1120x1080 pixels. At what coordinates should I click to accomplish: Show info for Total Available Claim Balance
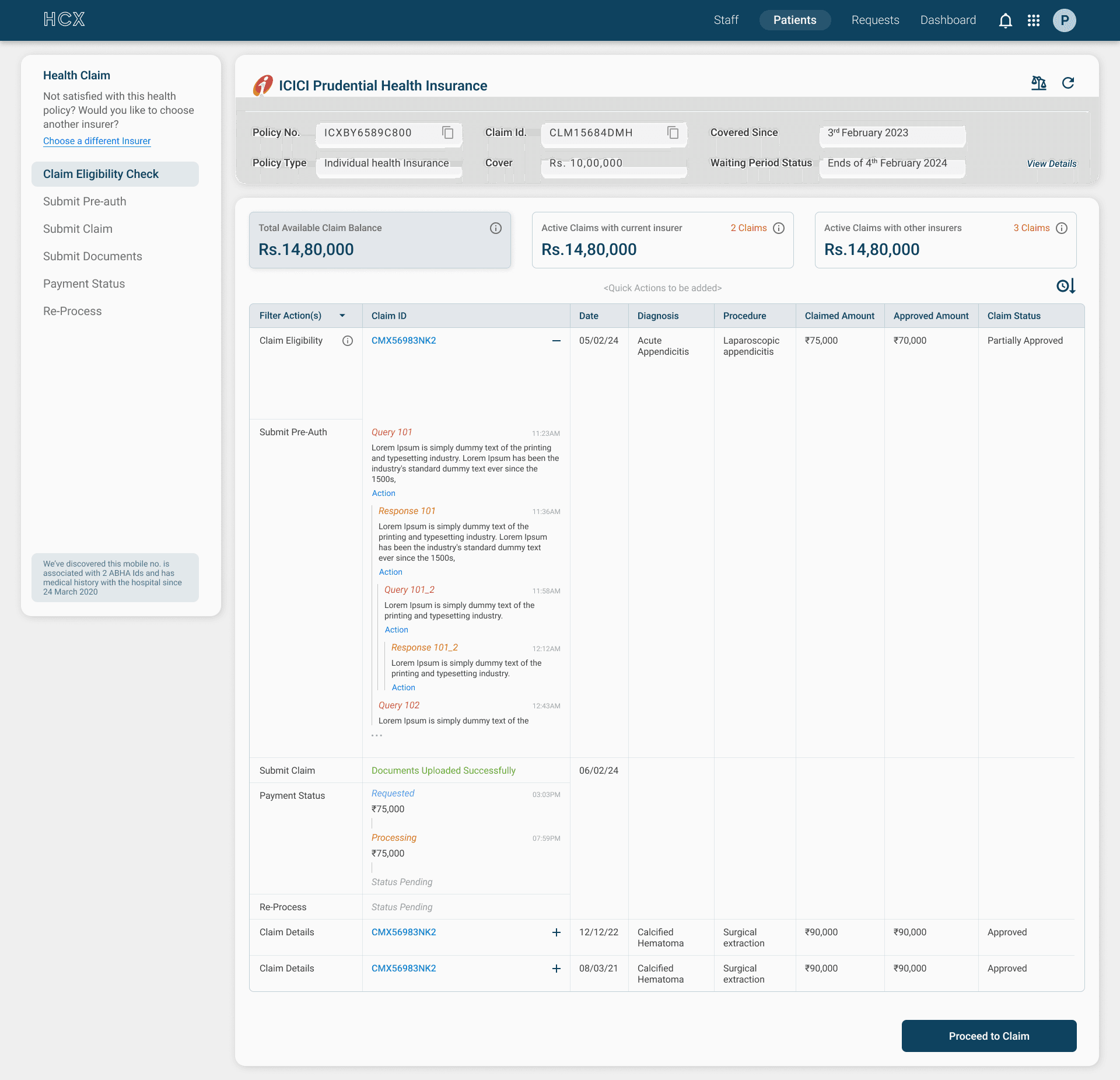(x=495, y=228)
